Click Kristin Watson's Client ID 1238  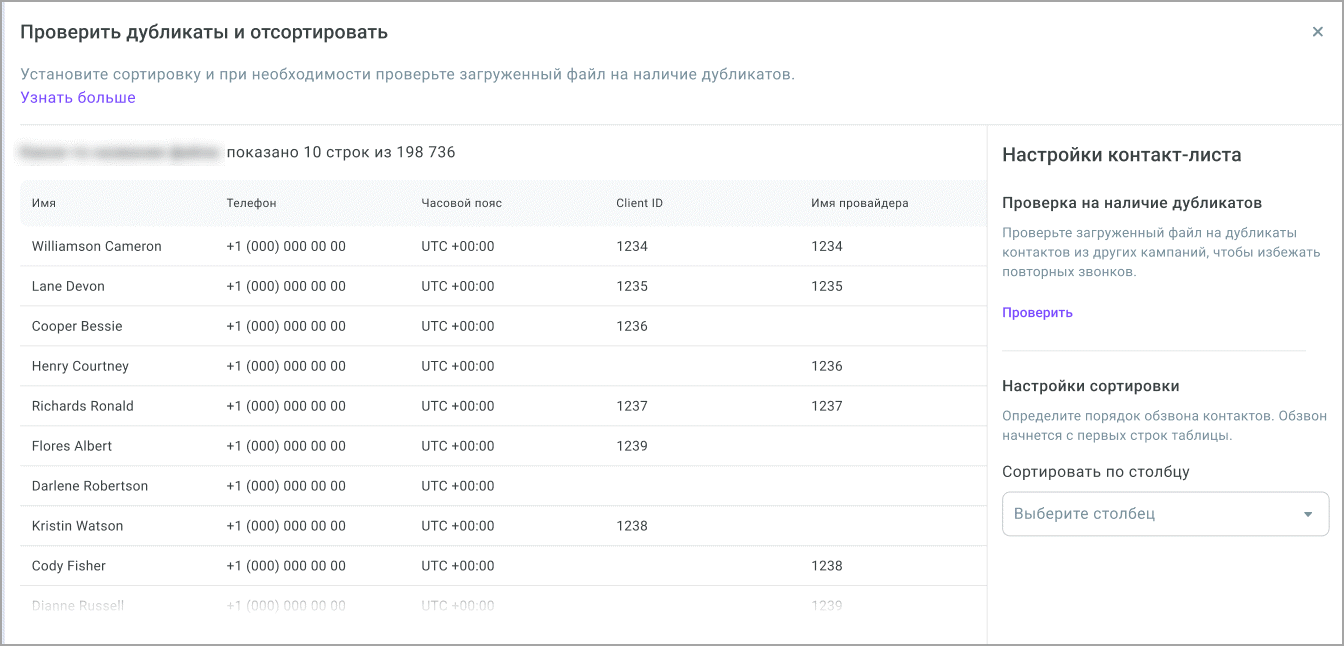pos(632,526)
